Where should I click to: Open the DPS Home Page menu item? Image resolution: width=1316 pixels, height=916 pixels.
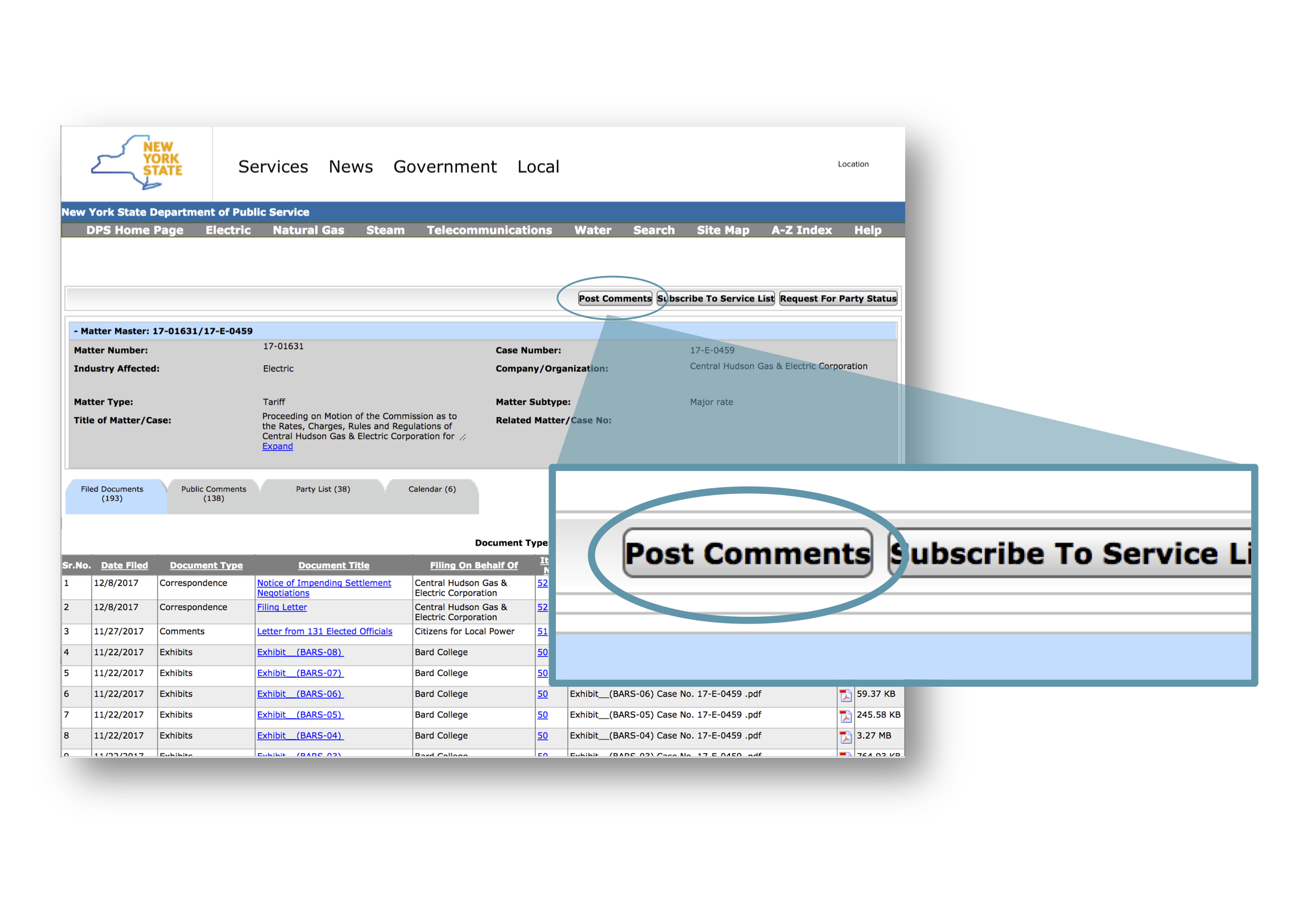[135, 230]
